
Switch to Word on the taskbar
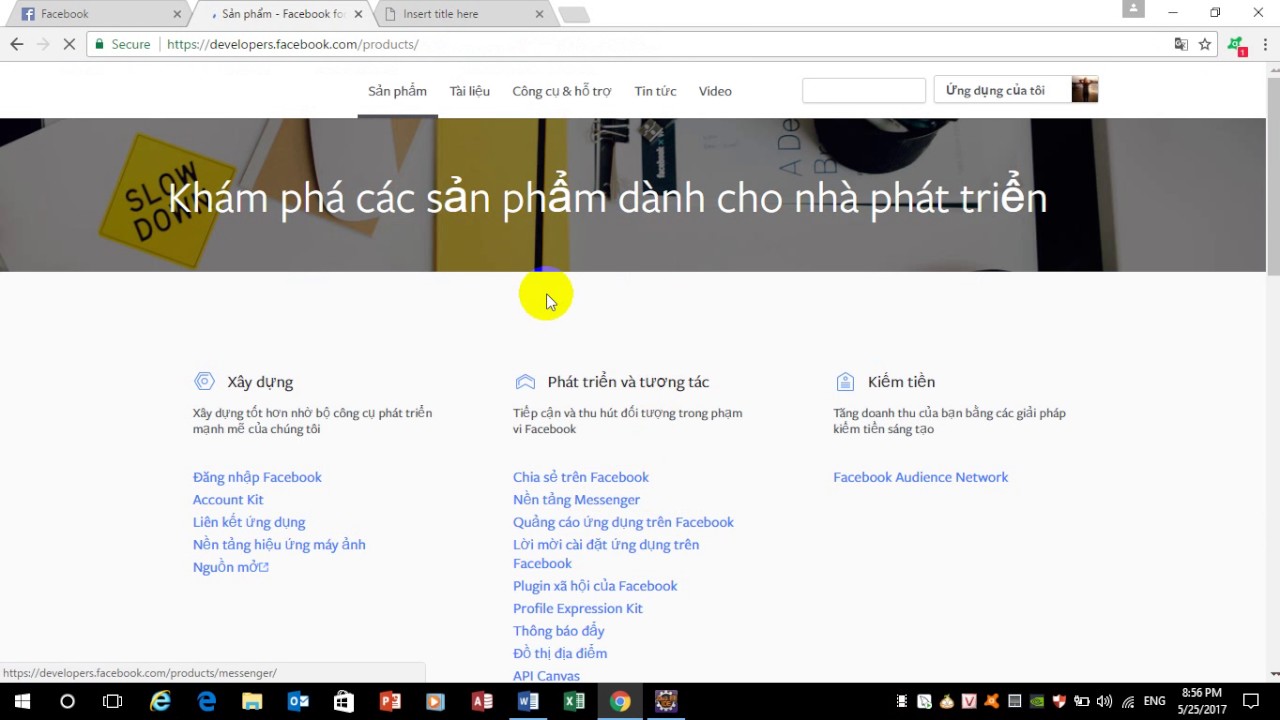click(x=528, y=701)
